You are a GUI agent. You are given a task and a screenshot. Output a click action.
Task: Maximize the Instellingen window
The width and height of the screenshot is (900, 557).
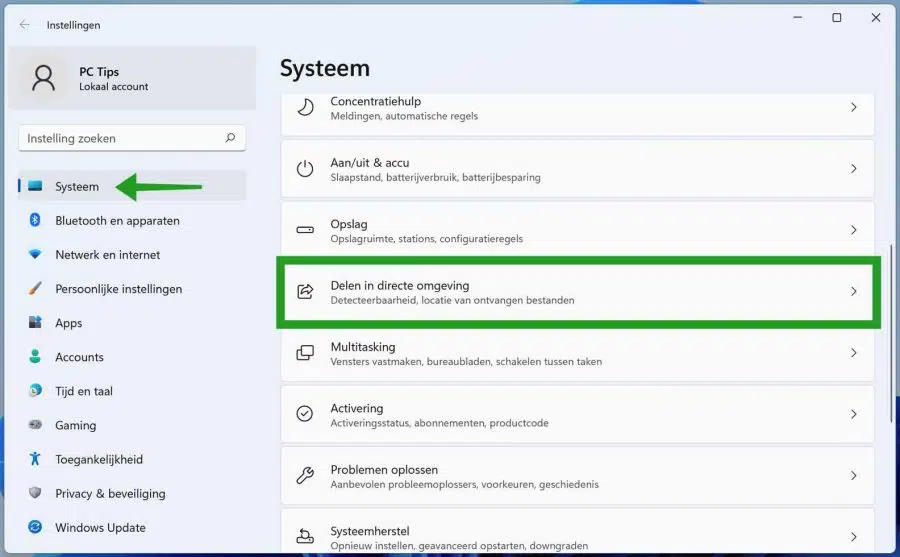tap(836, 18)
